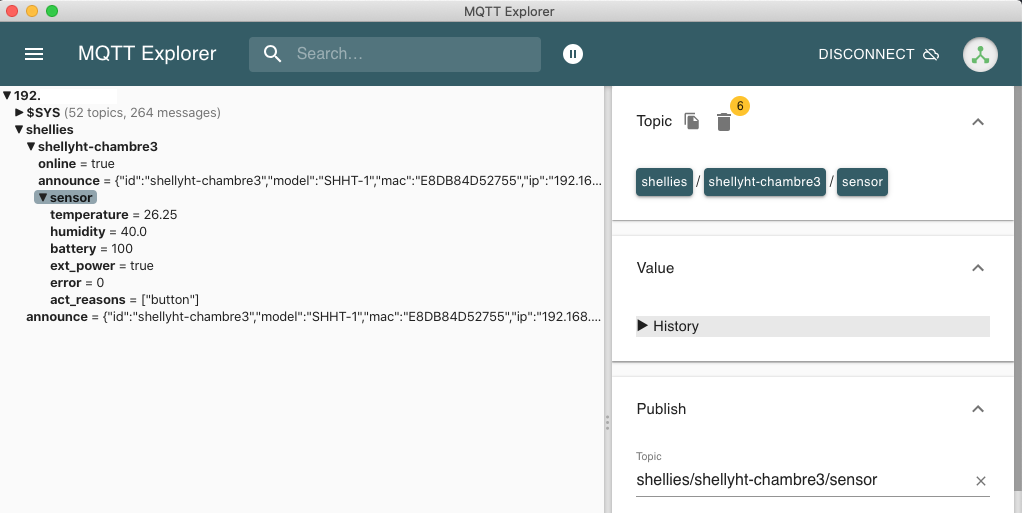
Task: Focus the Search input field
Action: tap(410, 54)
